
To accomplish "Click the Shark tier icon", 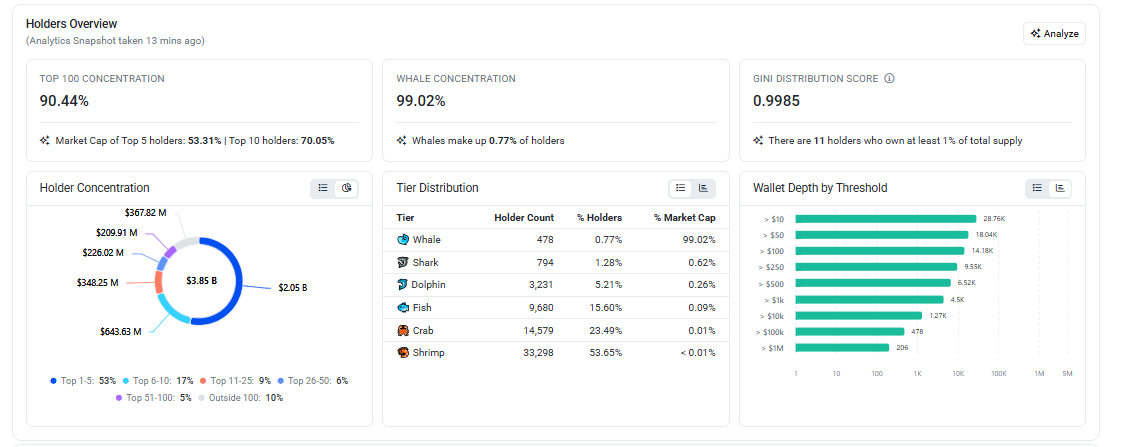I will (403, 262).
